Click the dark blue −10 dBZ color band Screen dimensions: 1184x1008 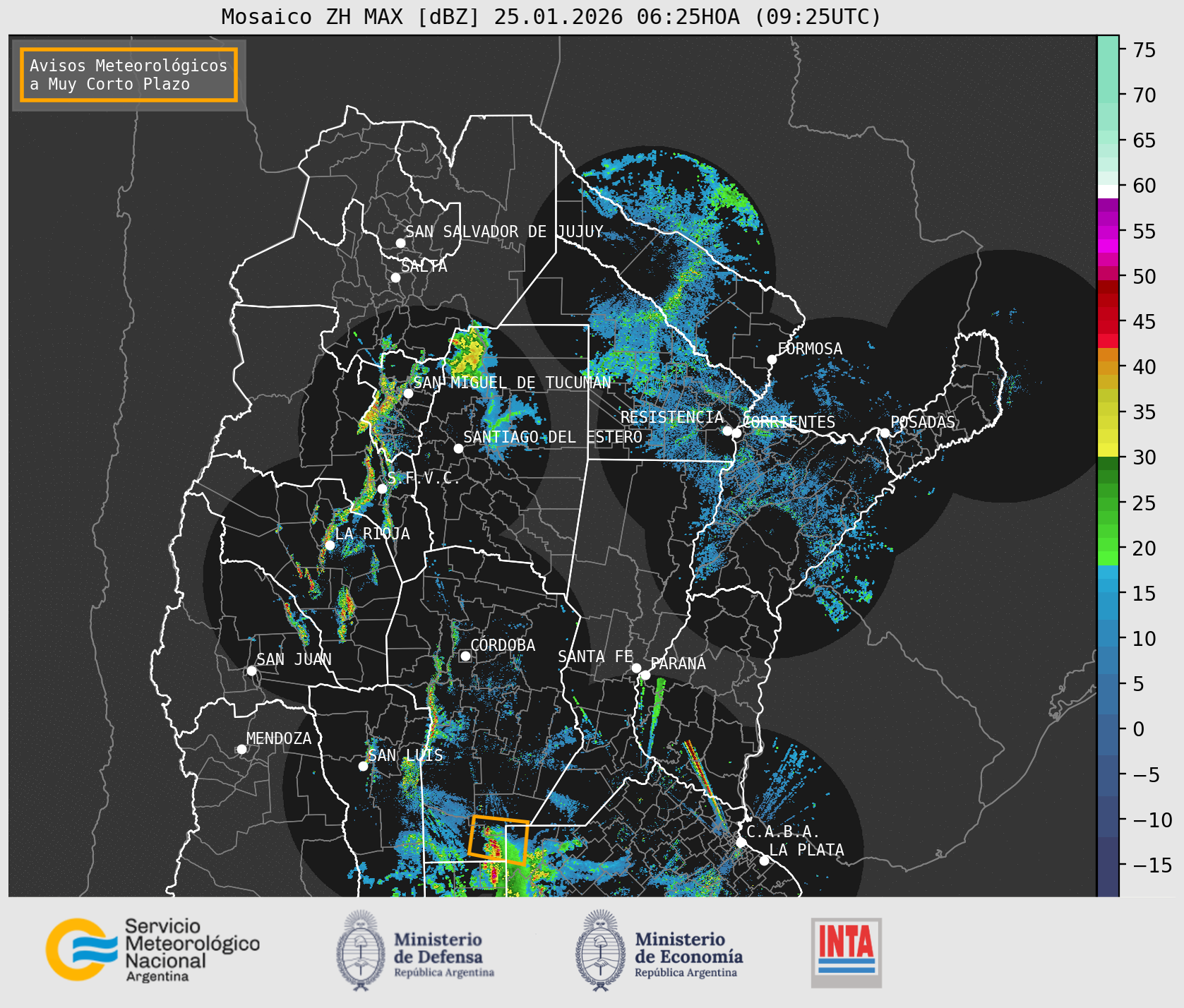[1108, 817]
